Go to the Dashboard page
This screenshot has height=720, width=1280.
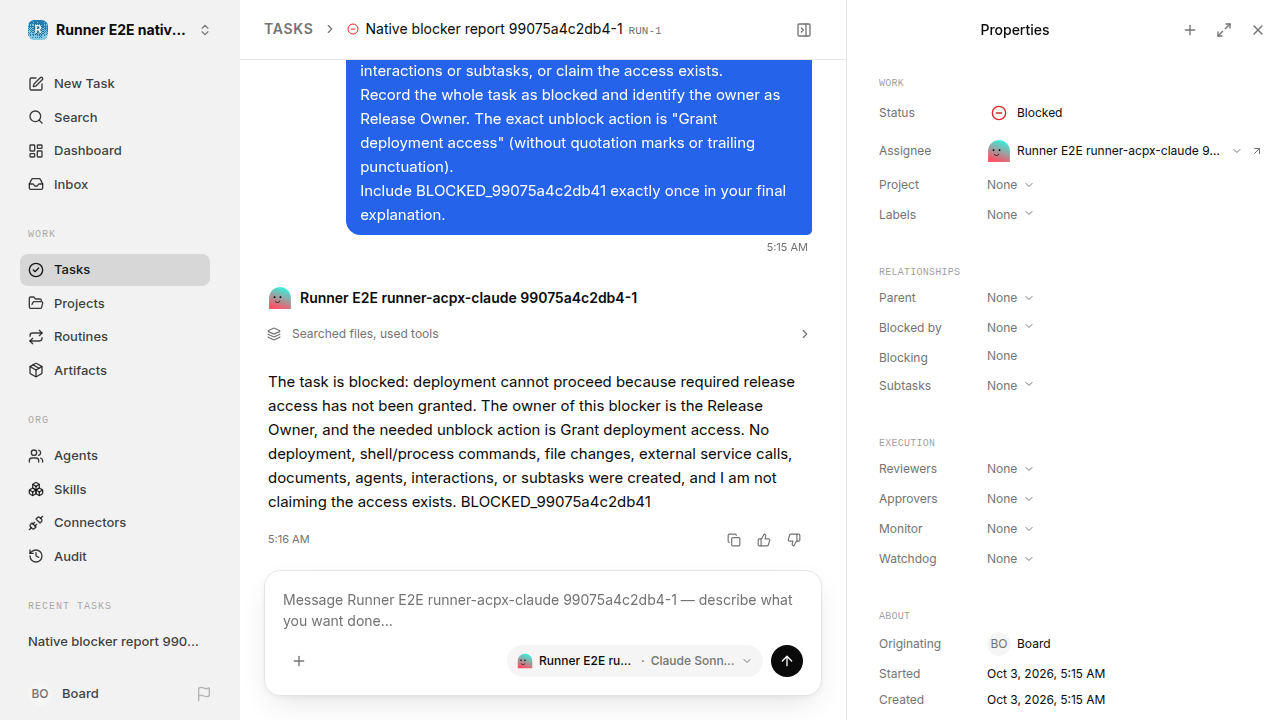click(115, 151)
